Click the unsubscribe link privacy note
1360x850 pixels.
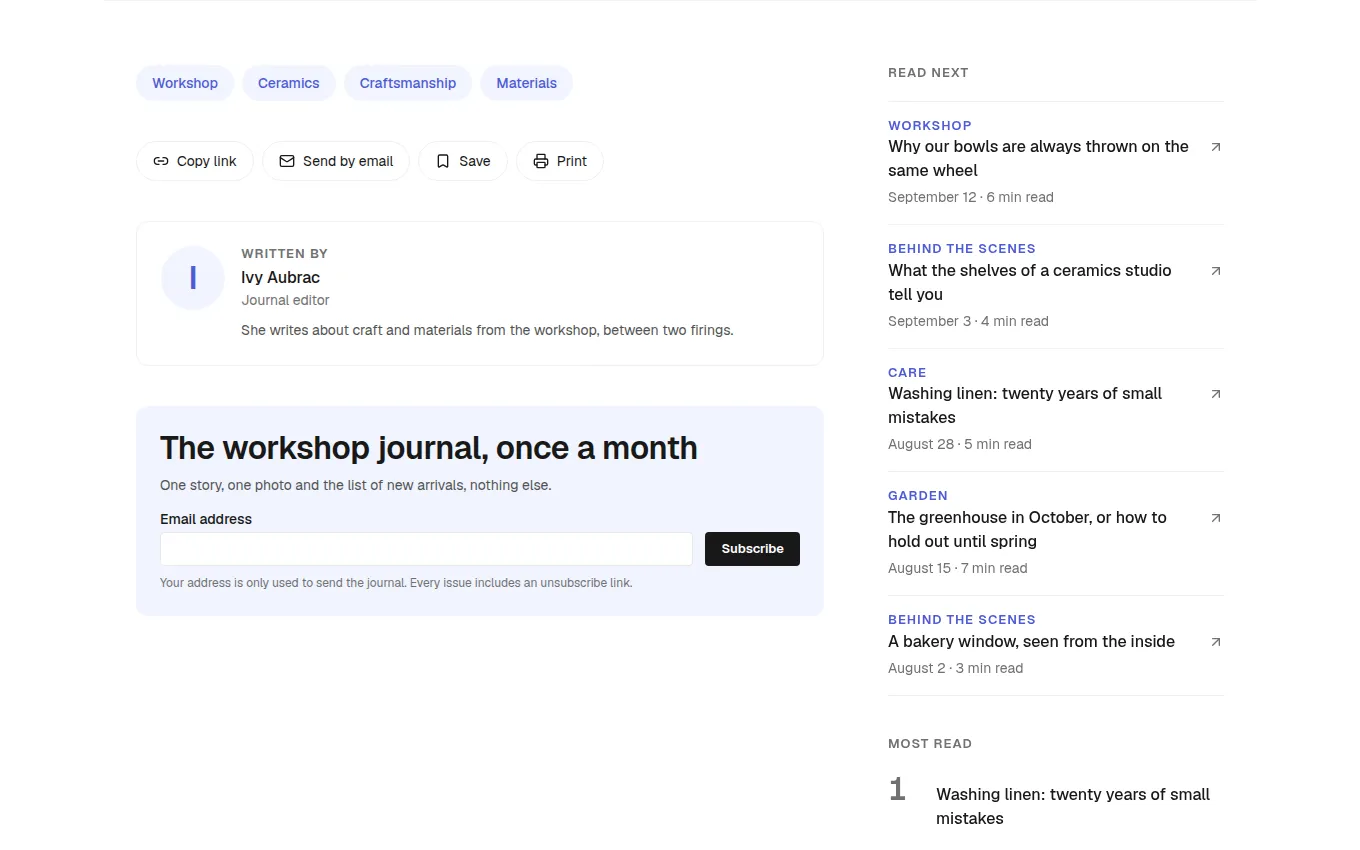pyautogui.click(x=396, y=582)
